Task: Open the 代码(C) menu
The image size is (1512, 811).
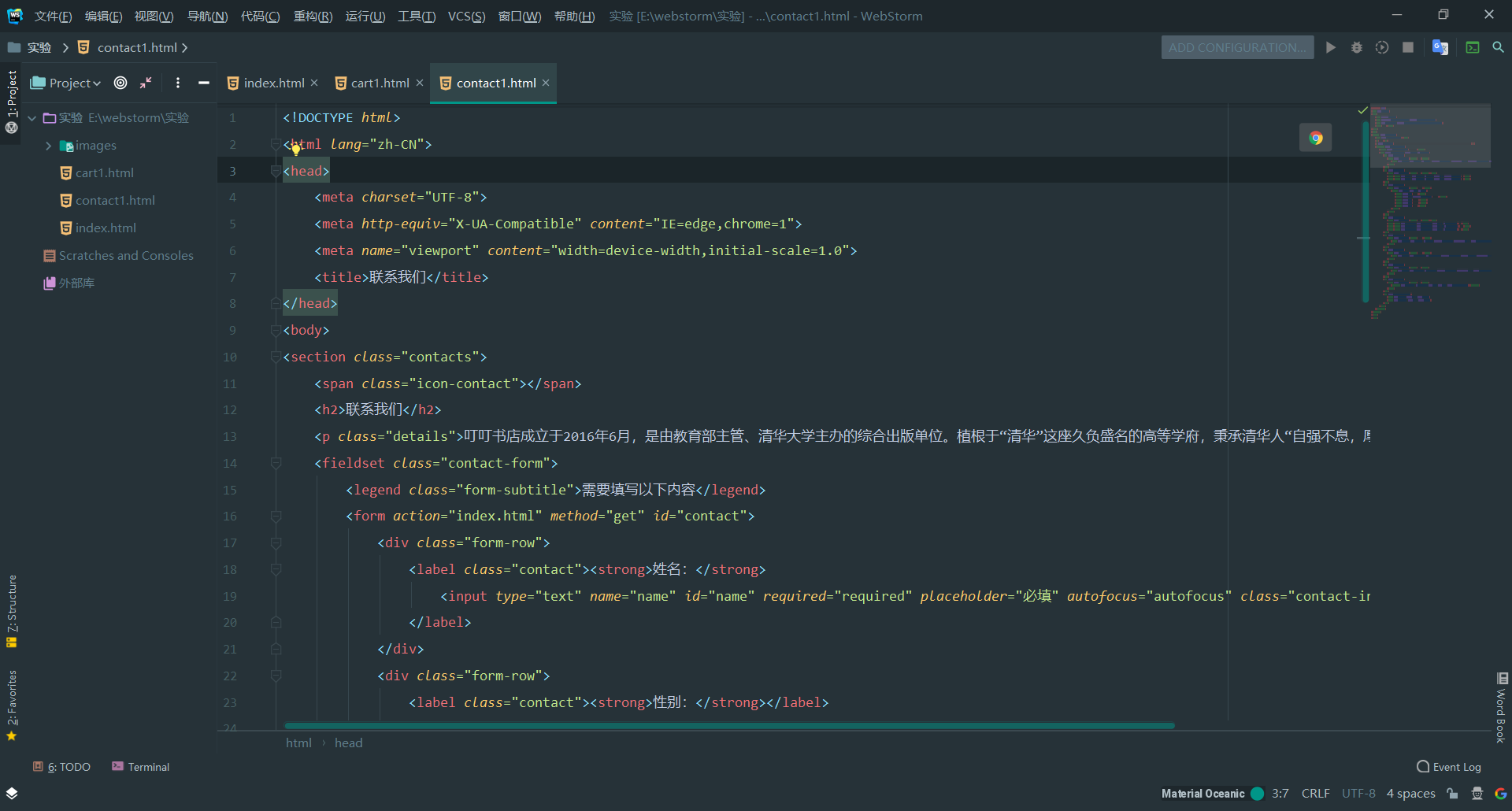Action: pyautogui.click(x=260, y=17)
